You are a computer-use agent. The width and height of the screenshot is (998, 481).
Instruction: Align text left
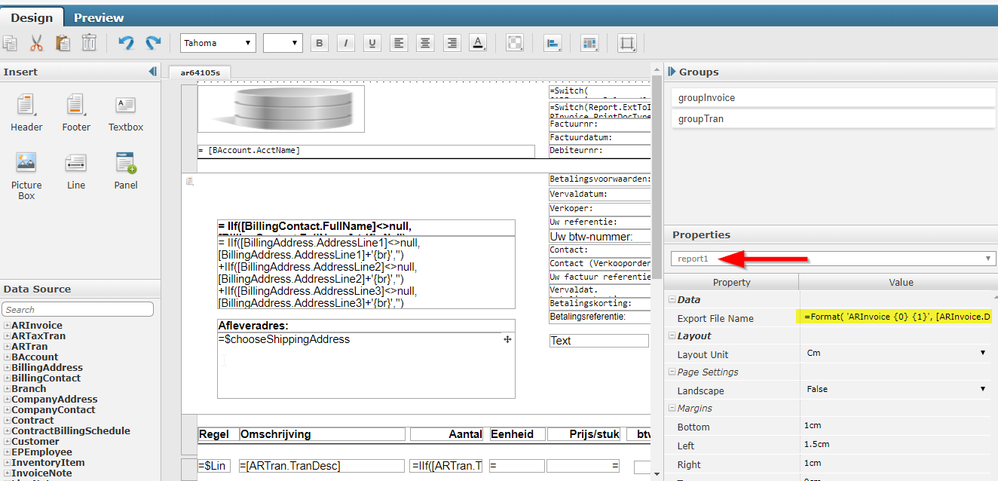click(x=398, y=43)
